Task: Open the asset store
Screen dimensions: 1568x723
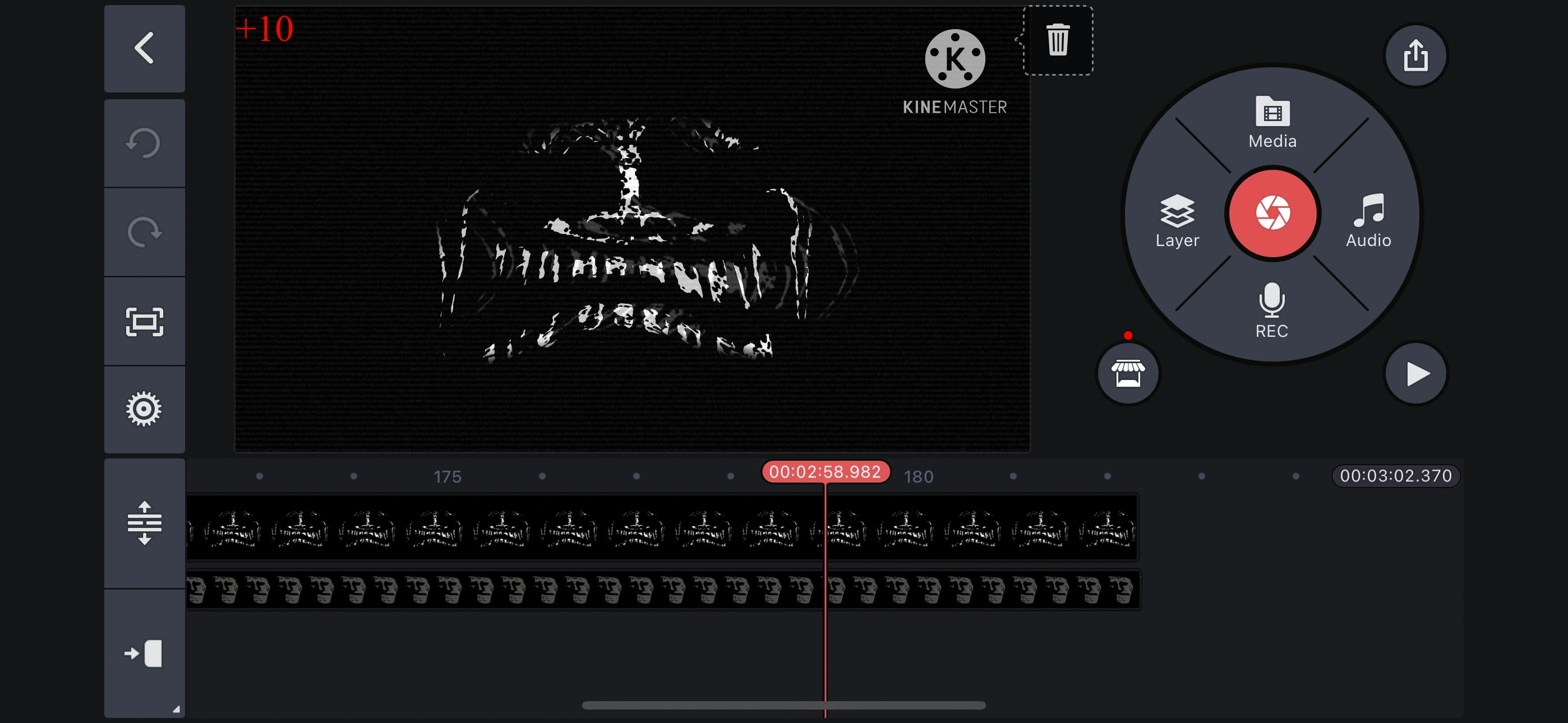Action: [x=1127, y=374]
